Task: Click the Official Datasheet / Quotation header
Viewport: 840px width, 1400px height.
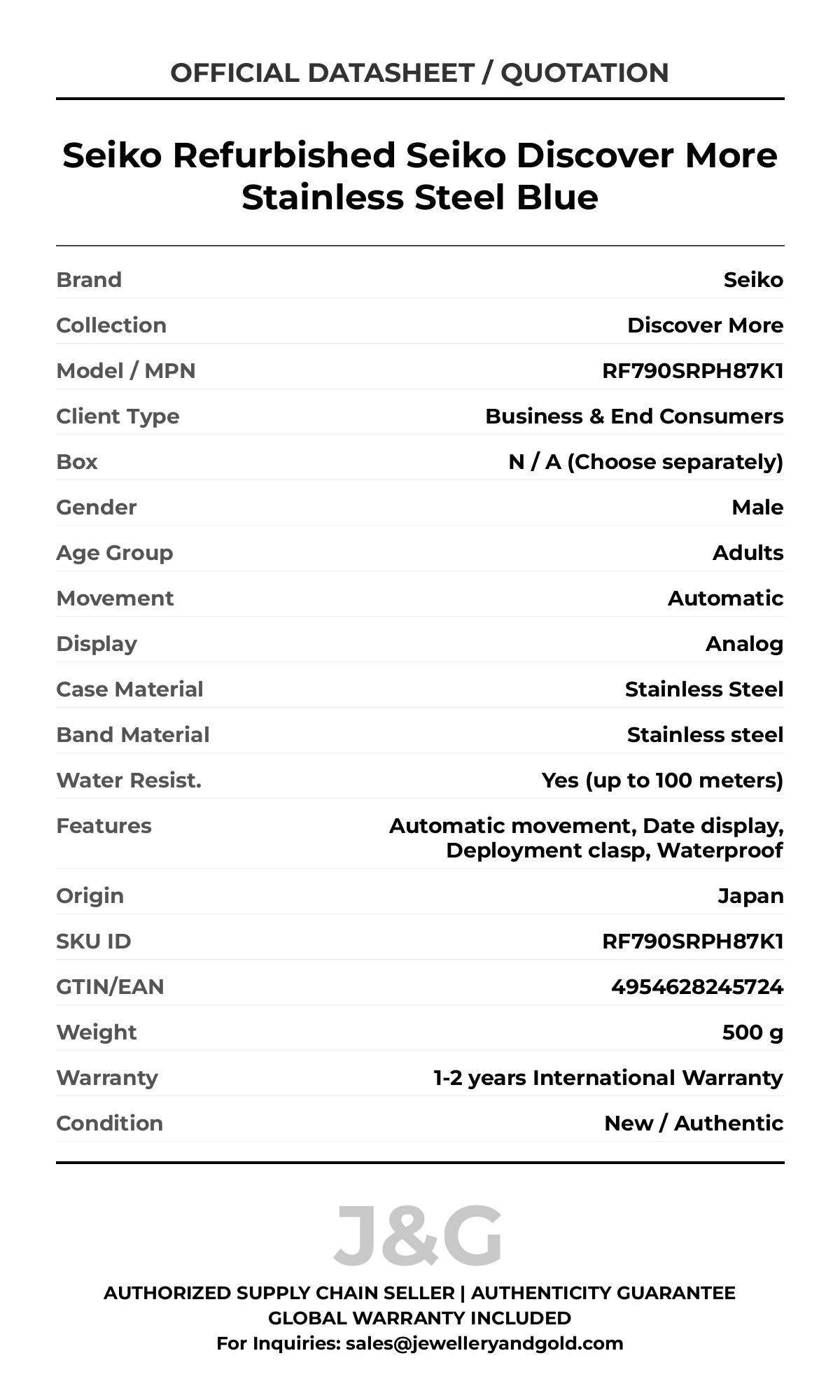Action: (419, 73)
